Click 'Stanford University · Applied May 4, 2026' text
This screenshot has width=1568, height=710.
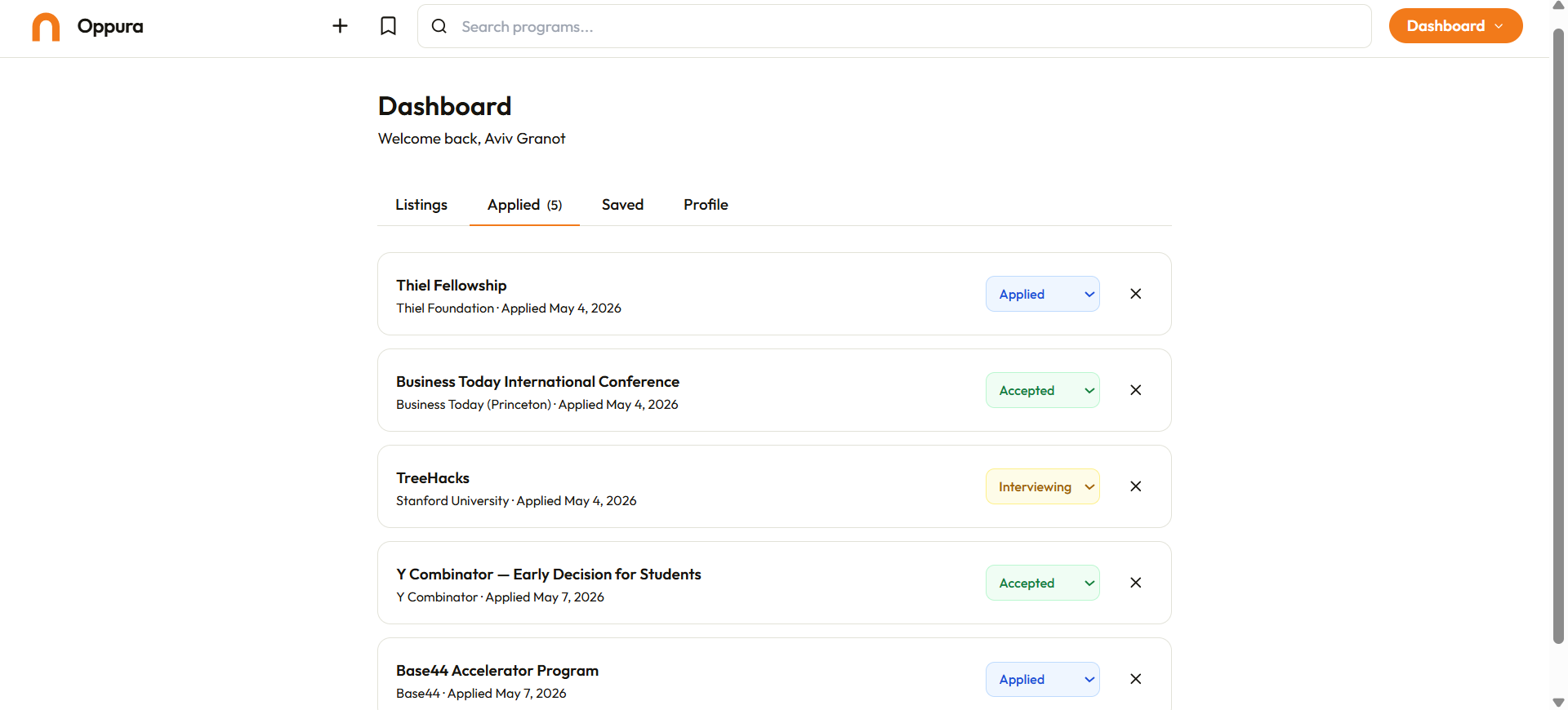(x=516, y=501)
